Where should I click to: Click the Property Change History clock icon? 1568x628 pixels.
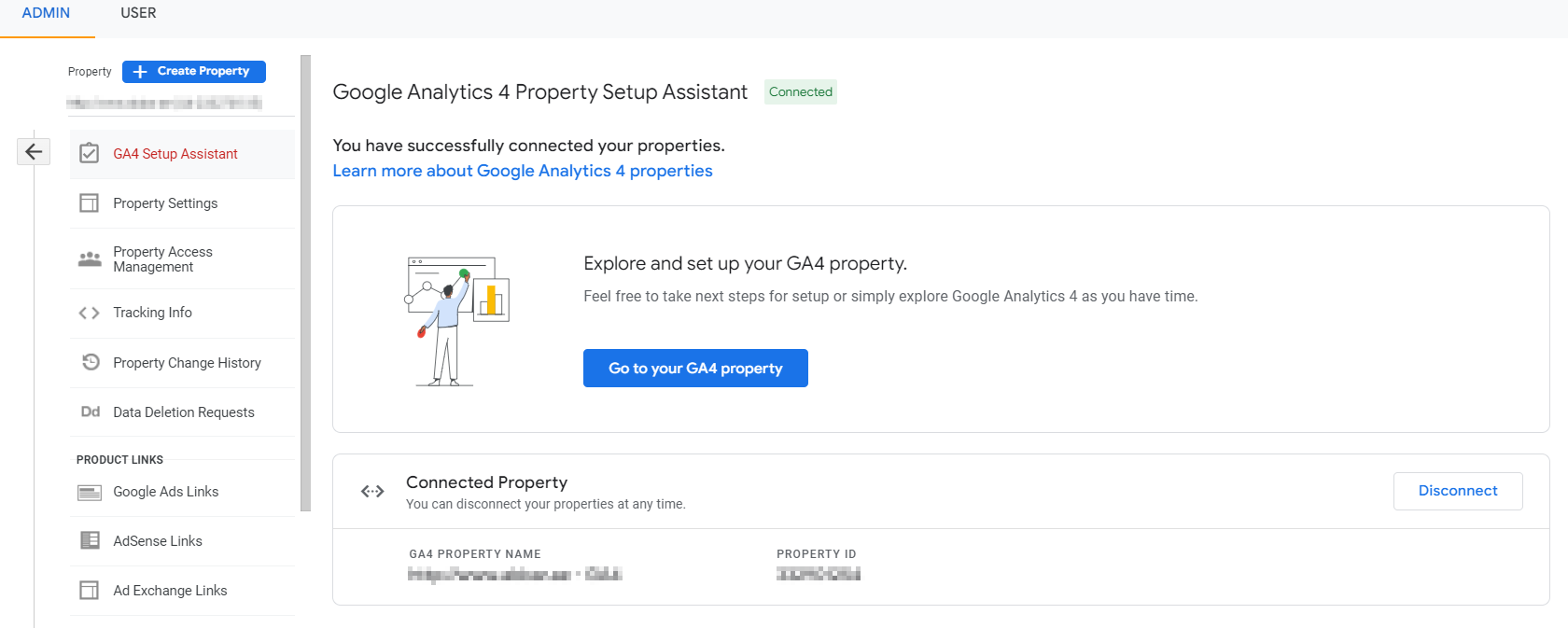click(x=91, y=362)
